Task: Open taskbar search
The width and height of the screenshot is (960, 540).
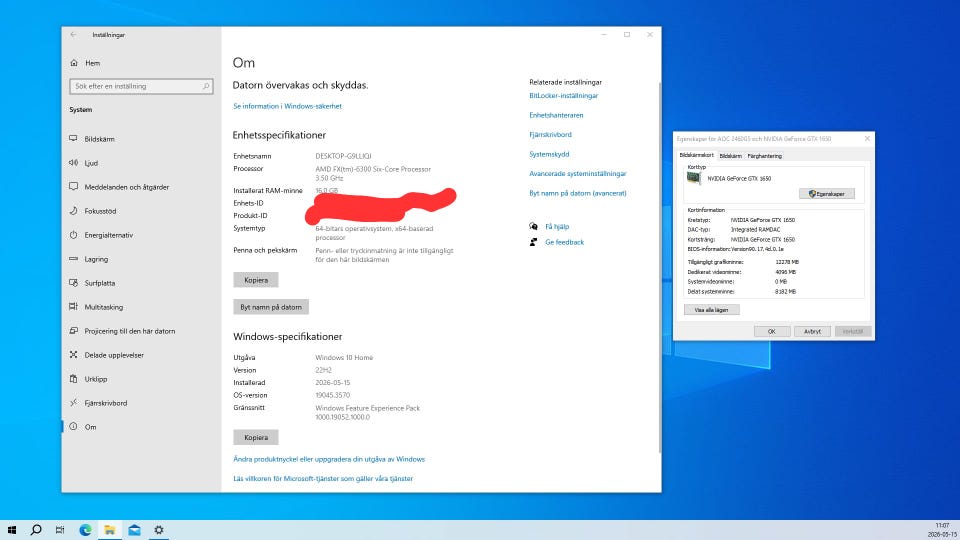Action: coord(36,530)
